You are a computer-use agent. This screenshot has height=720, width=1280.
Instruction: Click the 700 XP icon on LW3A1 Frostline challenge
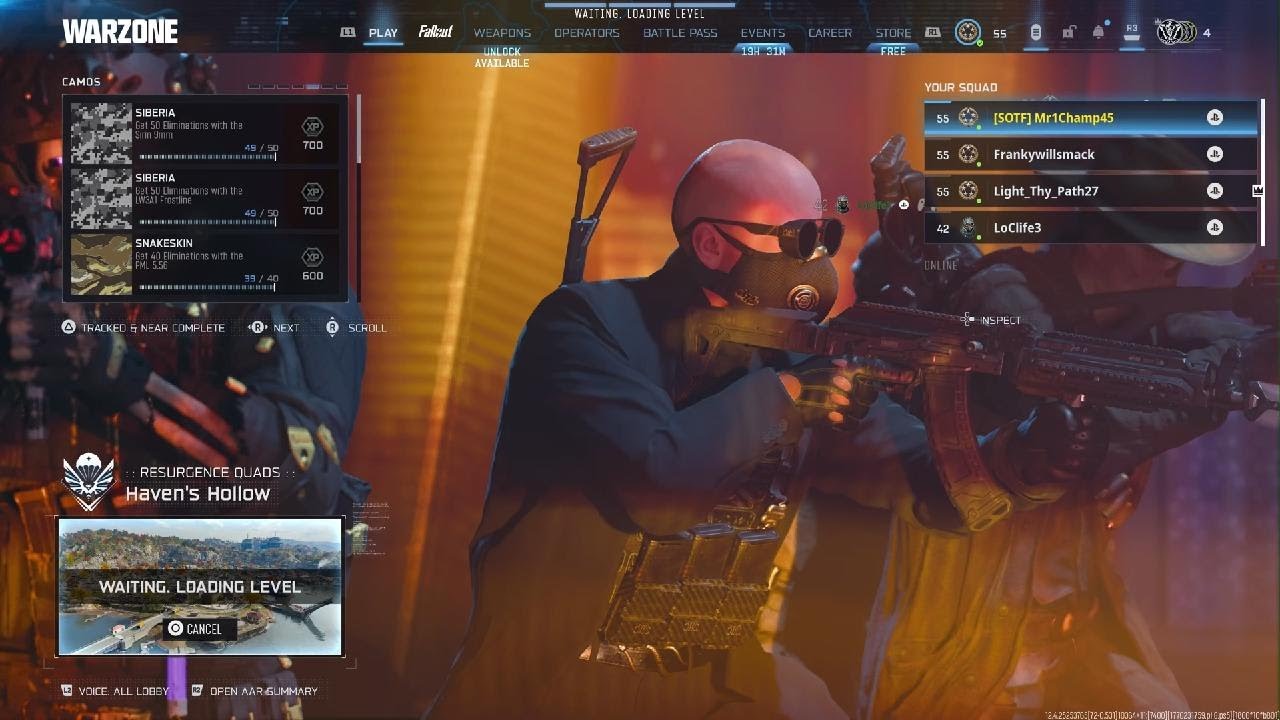click(312, 192)
